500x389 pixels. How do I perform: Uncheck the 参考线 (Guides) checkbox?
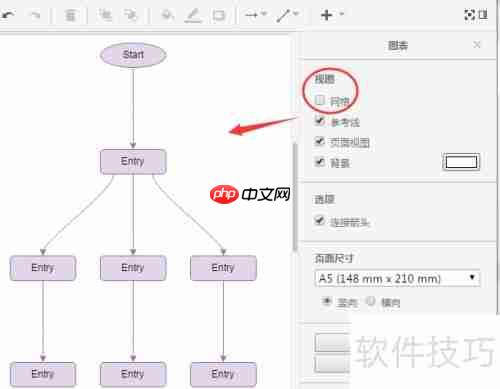[x=320, y=121]
